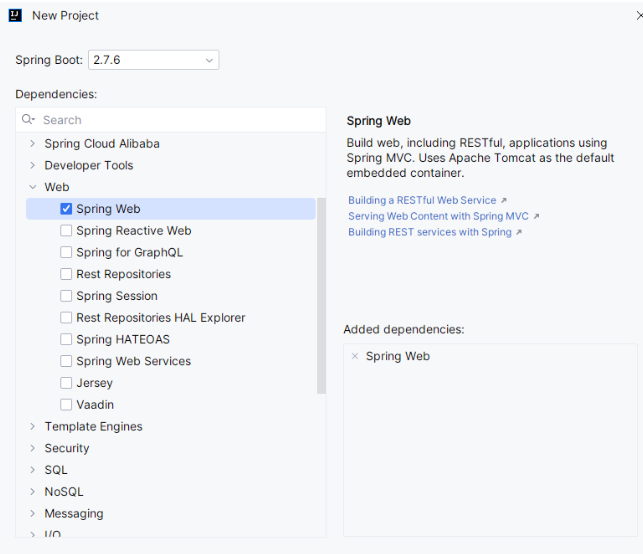Enable Spring Session dependency checkbox
Viewport: 643px width, 554px height.
66,296
